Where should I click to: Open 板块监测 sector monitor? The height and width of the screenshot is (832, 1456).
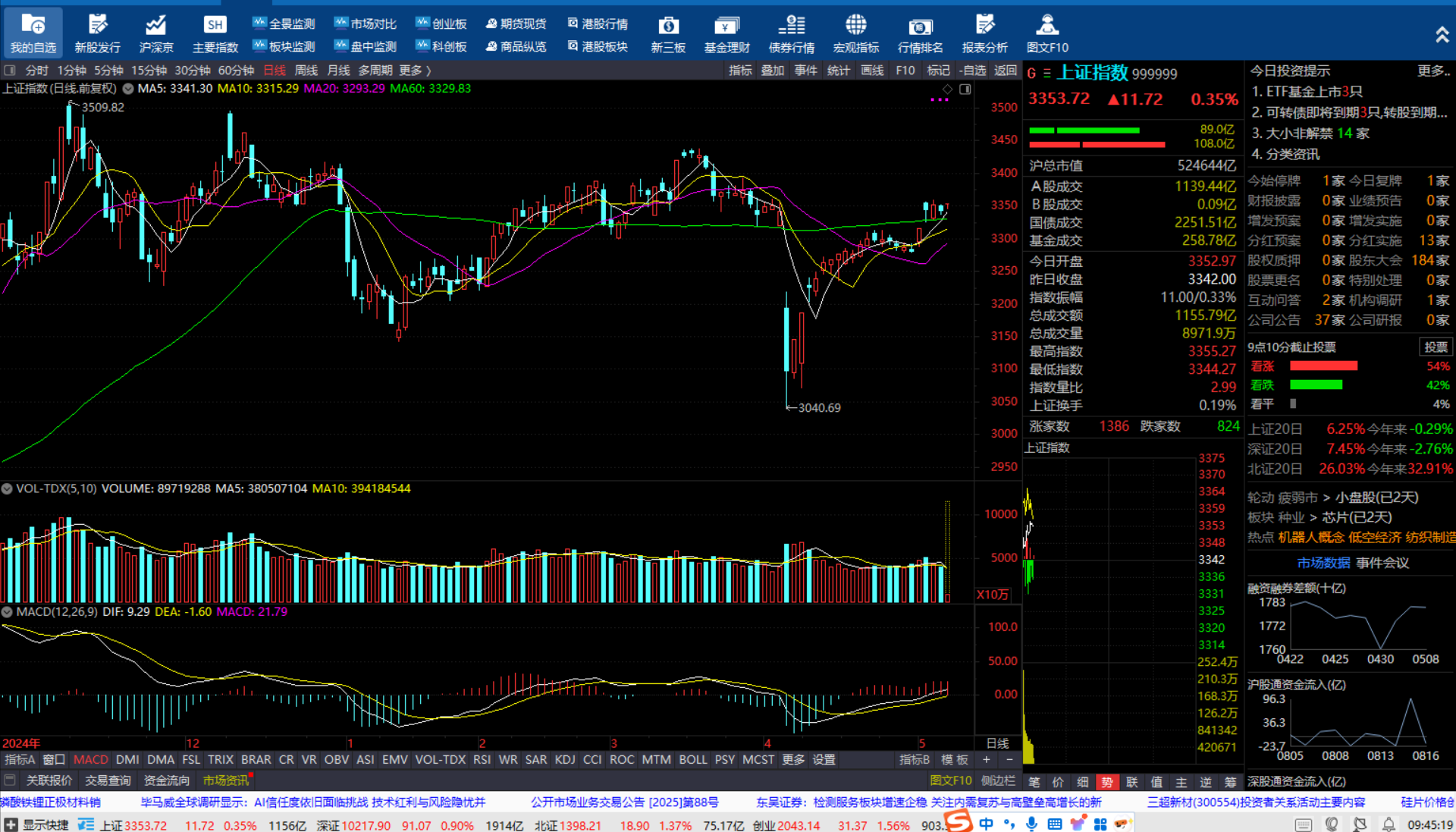[284, 46]
